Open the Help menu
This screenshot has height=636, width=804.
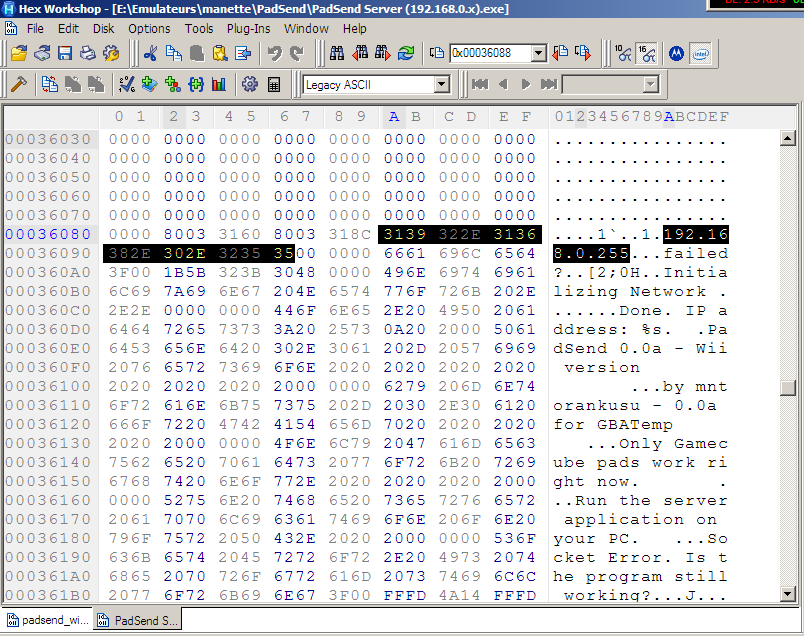click(355, 29)
